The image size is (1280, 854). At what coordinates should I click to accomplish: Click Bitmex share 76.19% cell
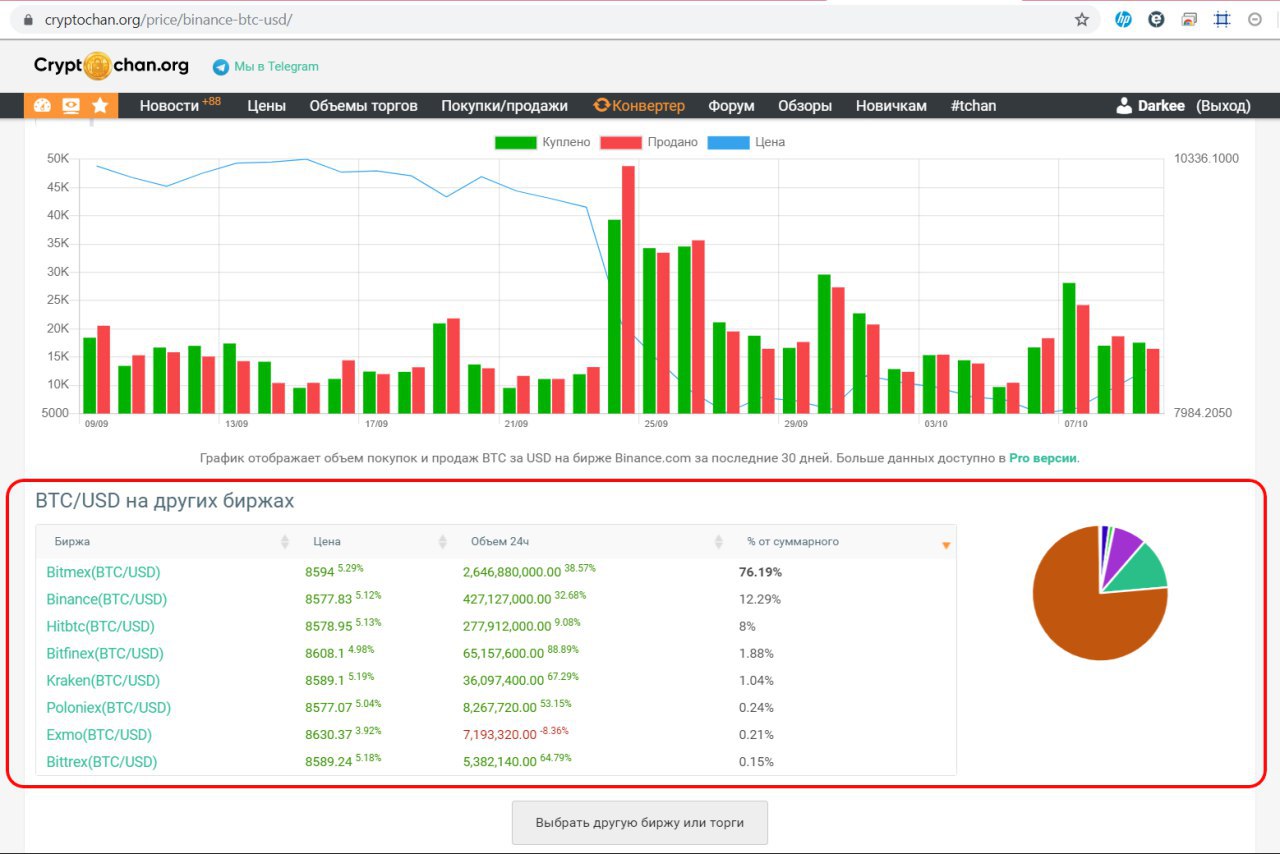tap(760, 573)
